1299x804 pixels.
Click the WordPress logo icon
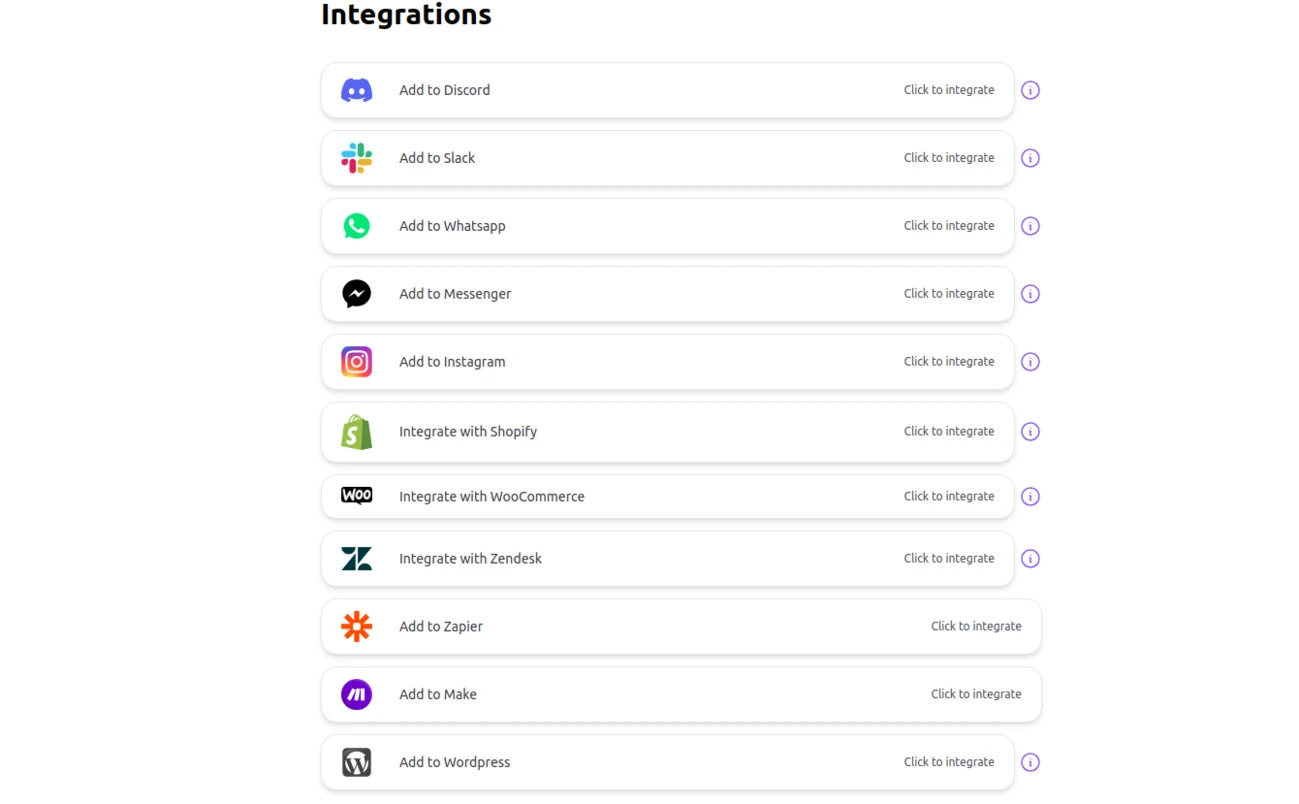tap(356, 761)
